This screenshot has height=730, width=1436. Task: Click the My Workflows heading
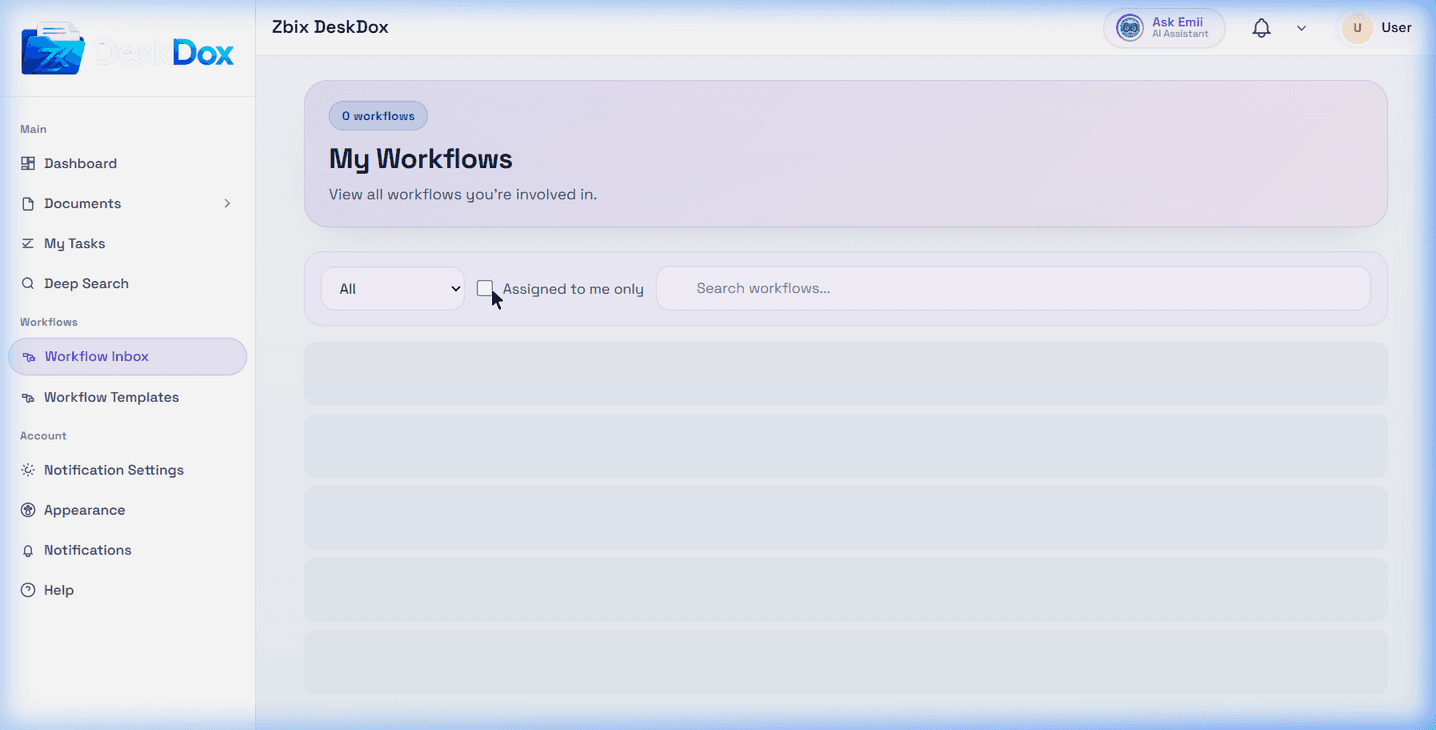pyautogui.click(x=421, y=159)
